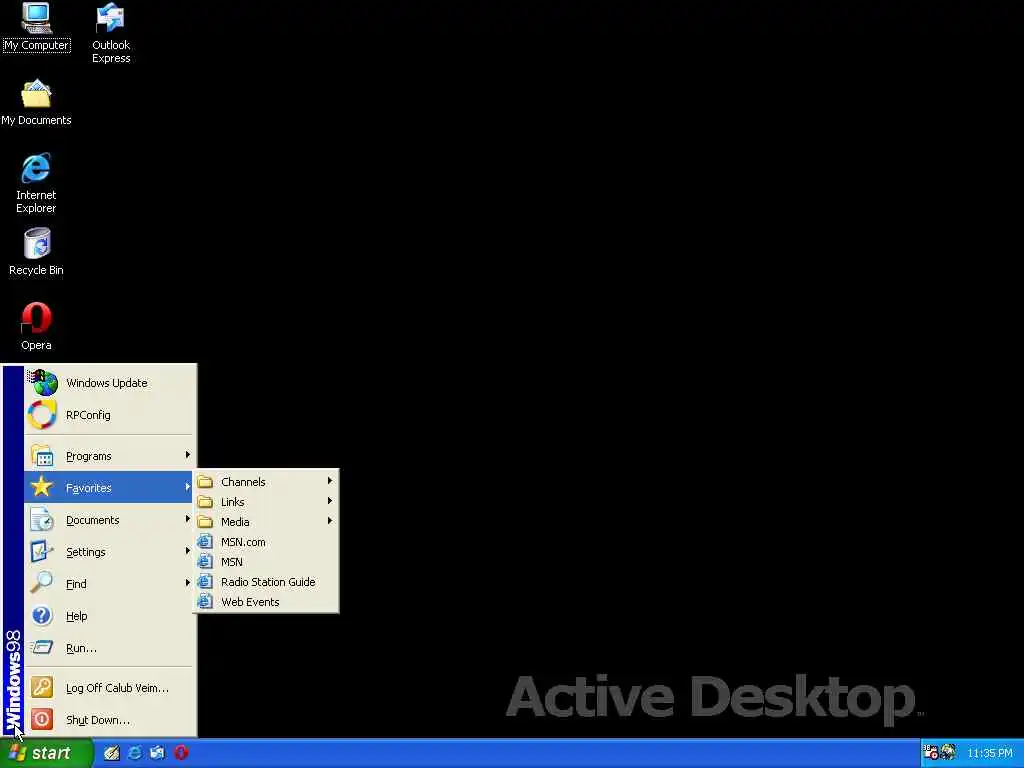This screenshot has width=1024, height=768.
Task: Launch Outlook Express from Quick Launch
Action: [158, 753]
